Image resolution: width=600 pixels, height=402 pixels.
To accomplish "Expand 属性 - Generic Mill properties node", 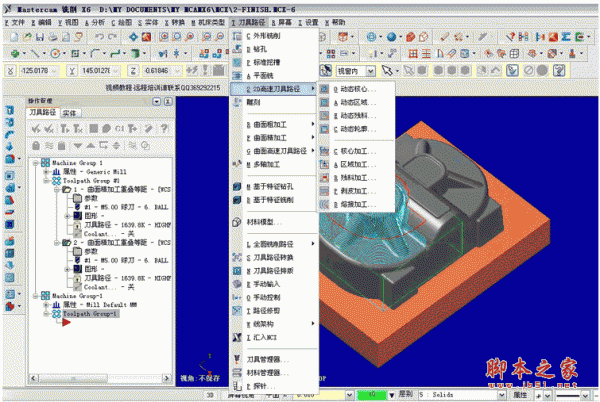I will tap(46, 172).
